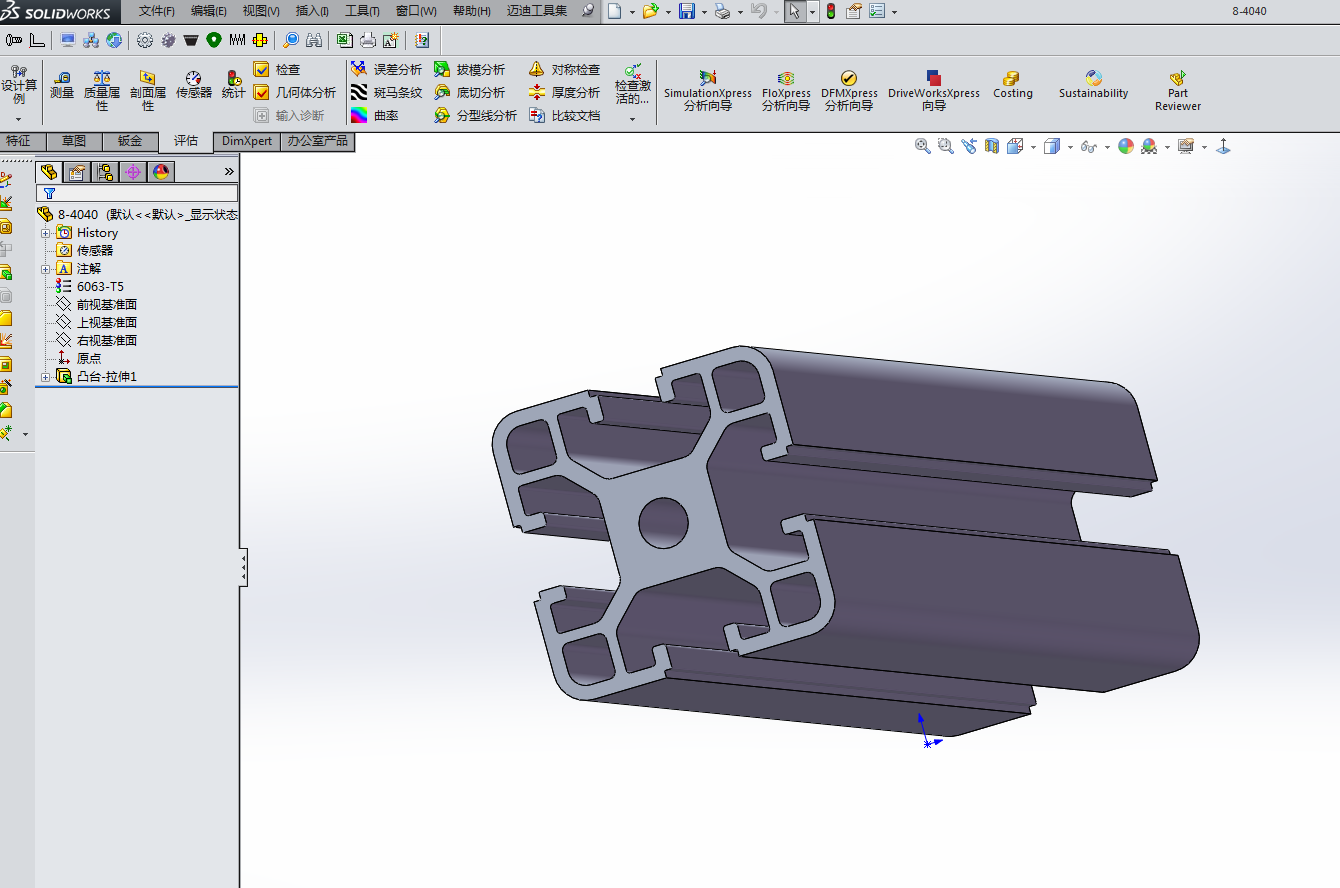Viewport: 1340px width, 888px height.
Task: Click the 传感器 sensor tool in ribbon
Action: click(x=194, y=85)
